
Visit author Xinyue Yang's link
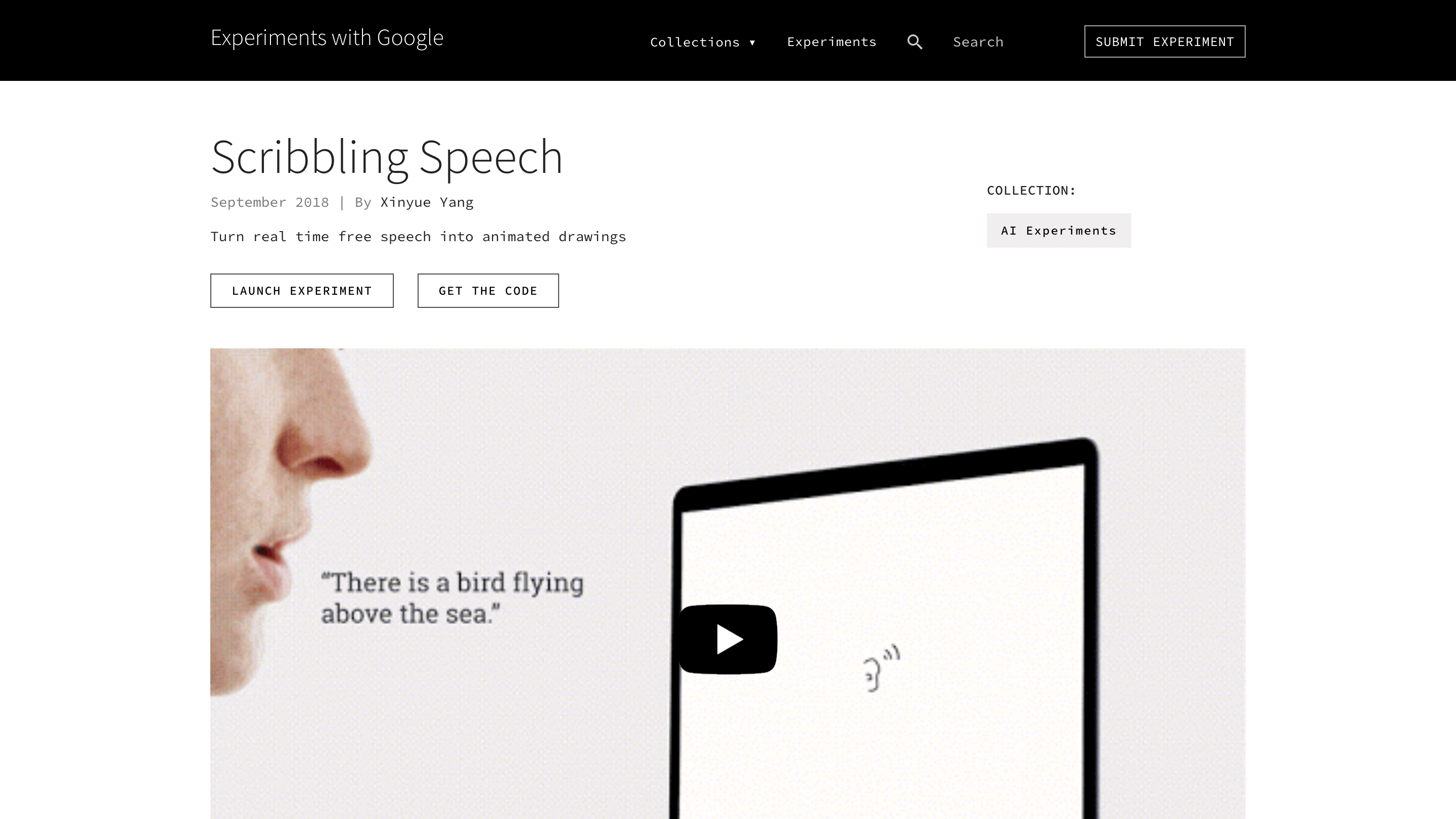click(x=427, y=202)
